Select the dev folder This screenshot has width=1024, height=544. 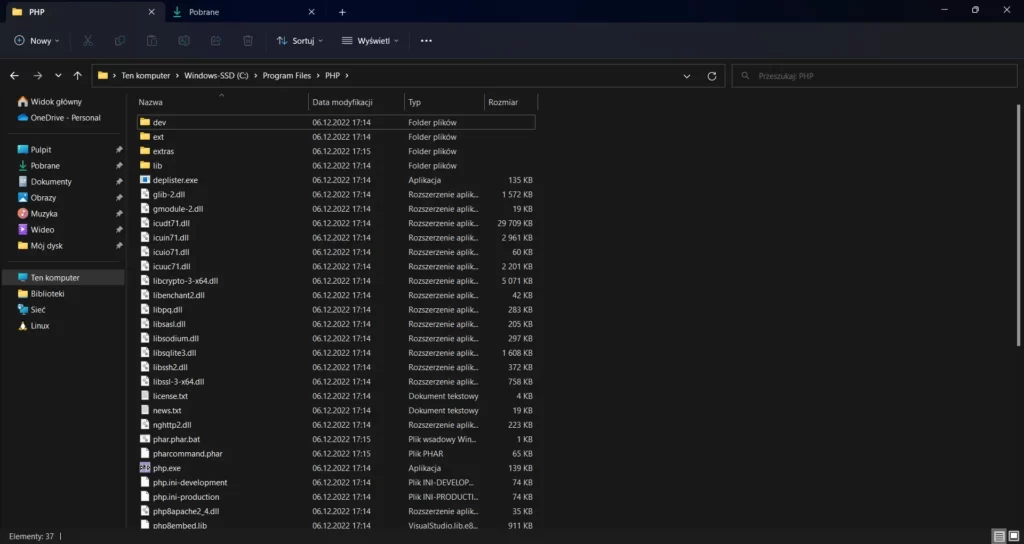click(x=336, y=122)
